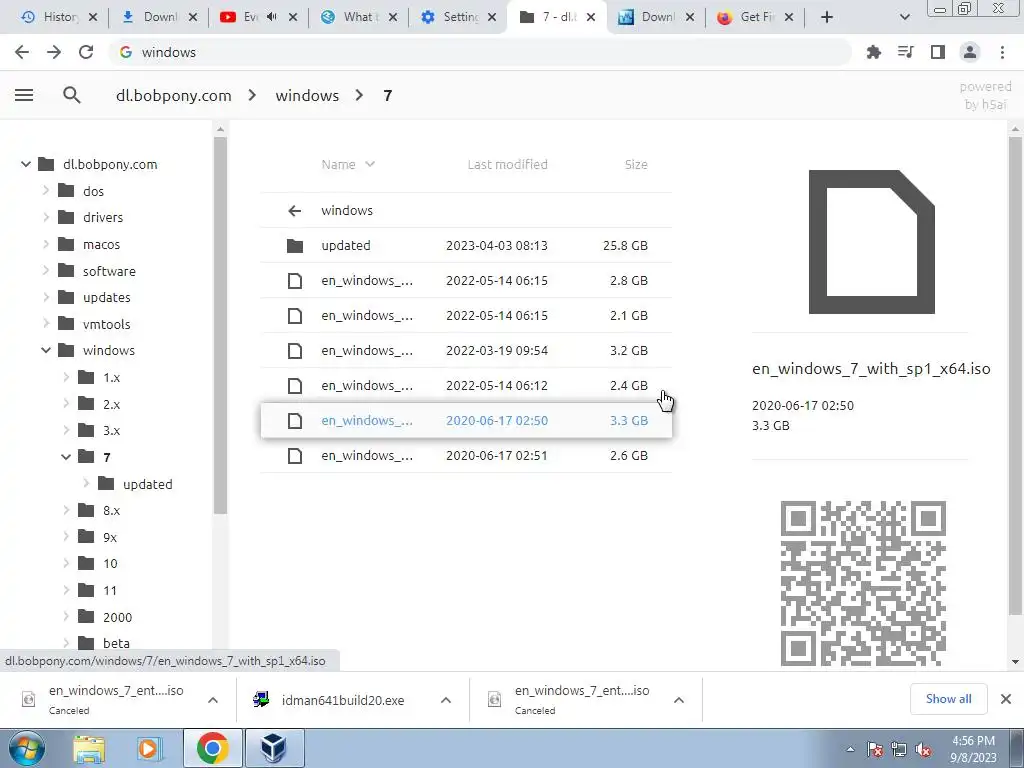This screenshot has height=768, width=1024.
Task: Open a new browser tab
Action: coord(827,17)
